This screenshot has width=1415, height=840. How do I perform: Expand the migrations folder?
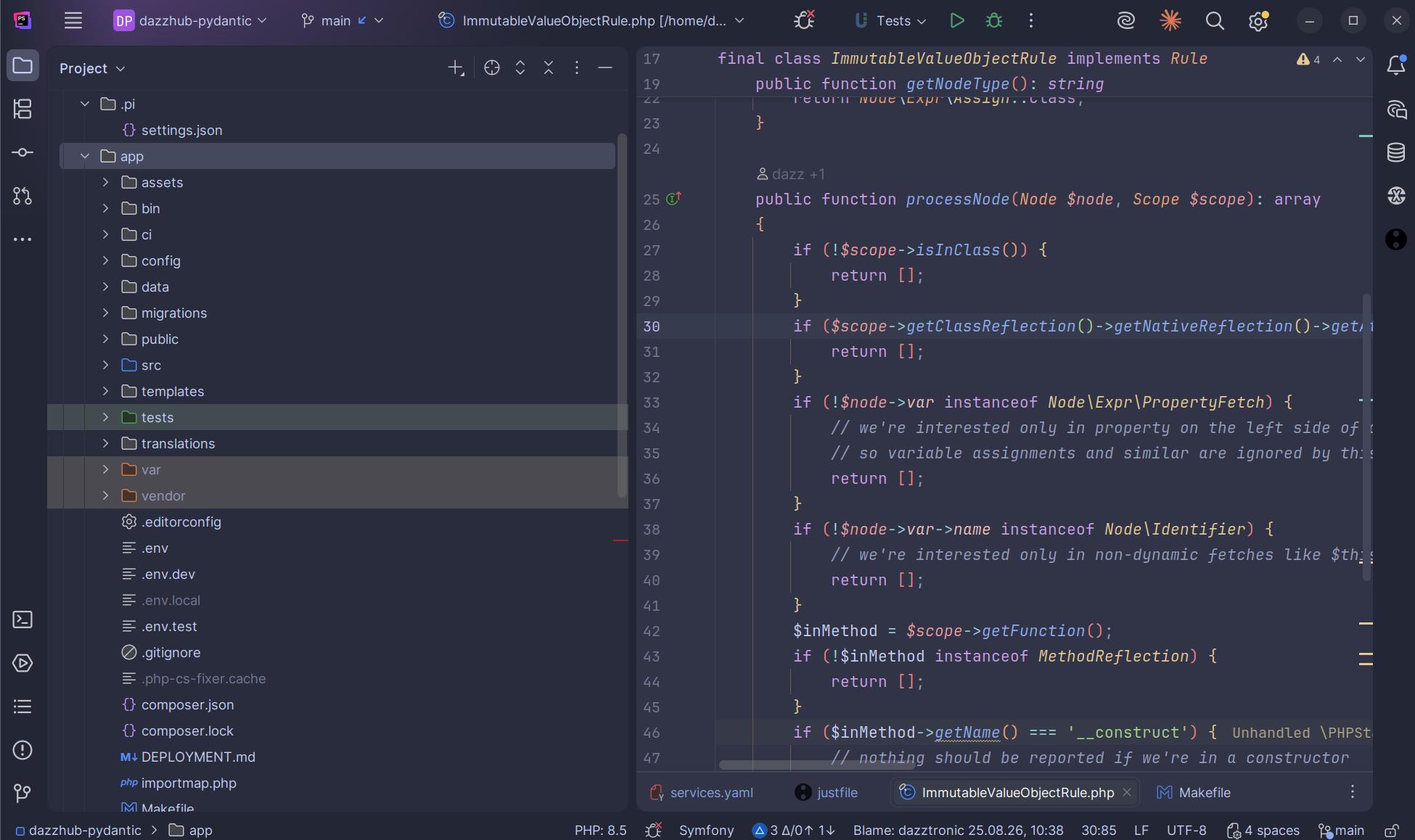point(105,313)
